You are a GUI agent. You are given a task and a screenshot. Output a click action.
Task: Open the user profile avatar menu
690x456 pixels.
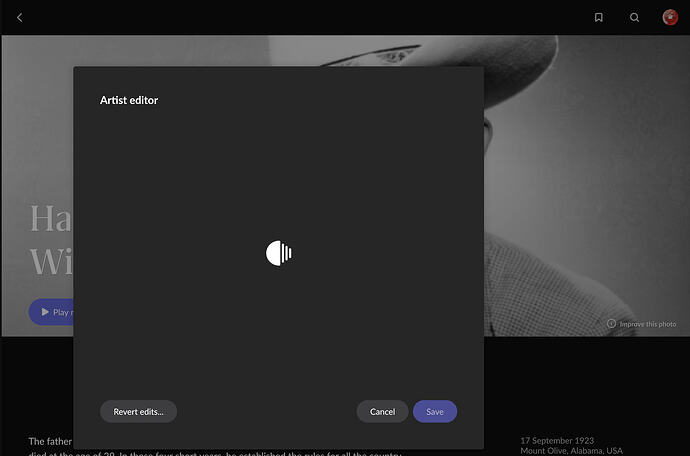click(670, 17)
